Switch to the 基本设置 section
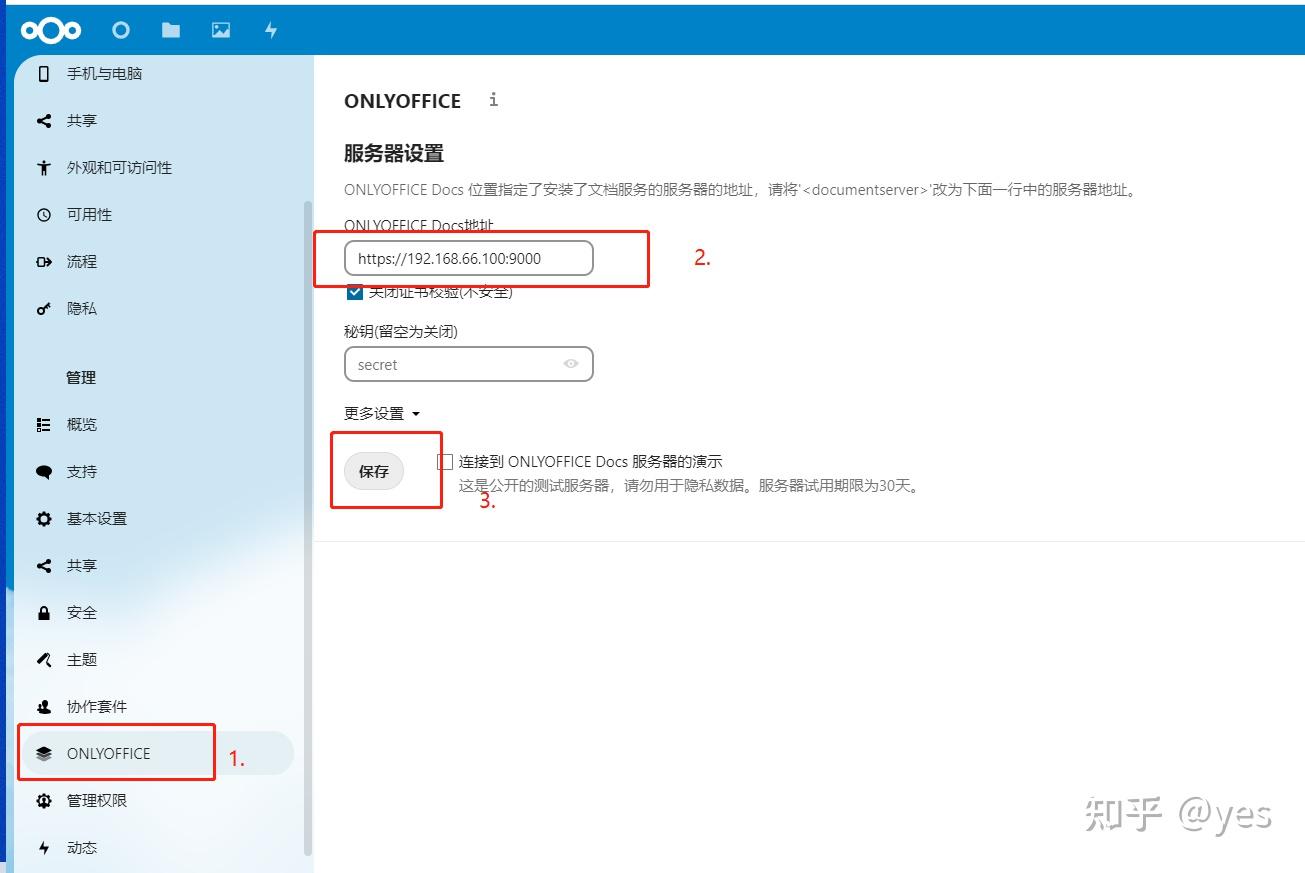 (95, 518)
